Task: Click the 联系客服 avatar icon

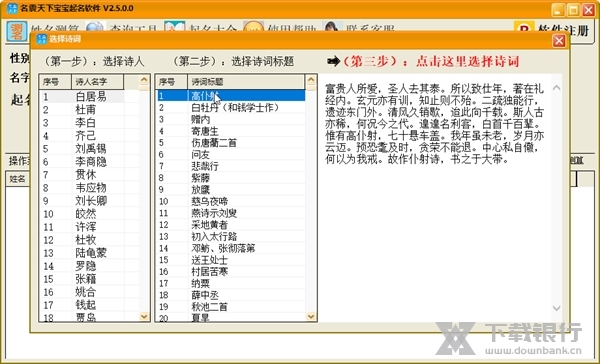Action: pos(332,27)
